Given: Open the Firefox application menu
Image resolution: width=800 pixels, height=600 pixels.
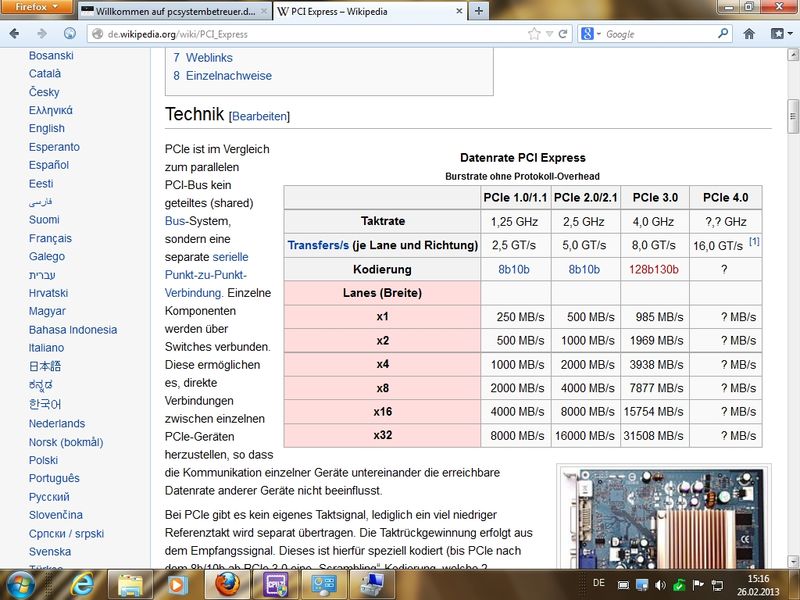Looking at the screenshot, I should (36, 8).
